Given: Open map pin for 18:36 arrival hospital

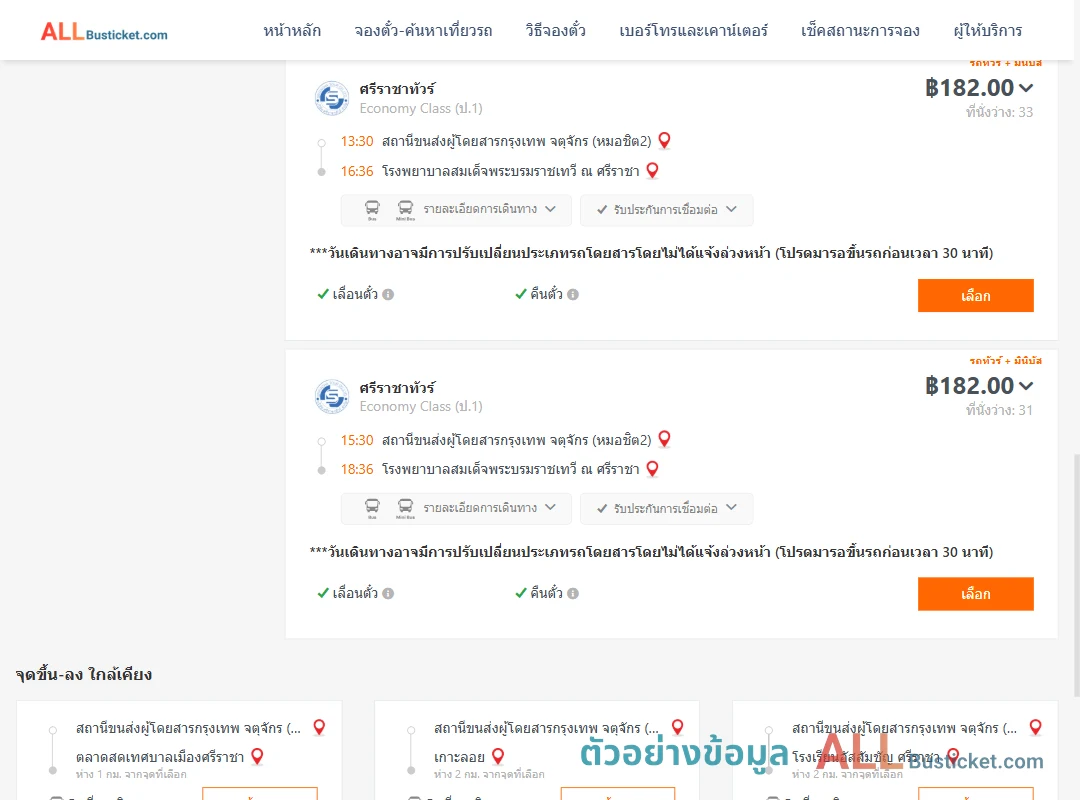Looking at the screenshot, I should click(x=652, y=469).
